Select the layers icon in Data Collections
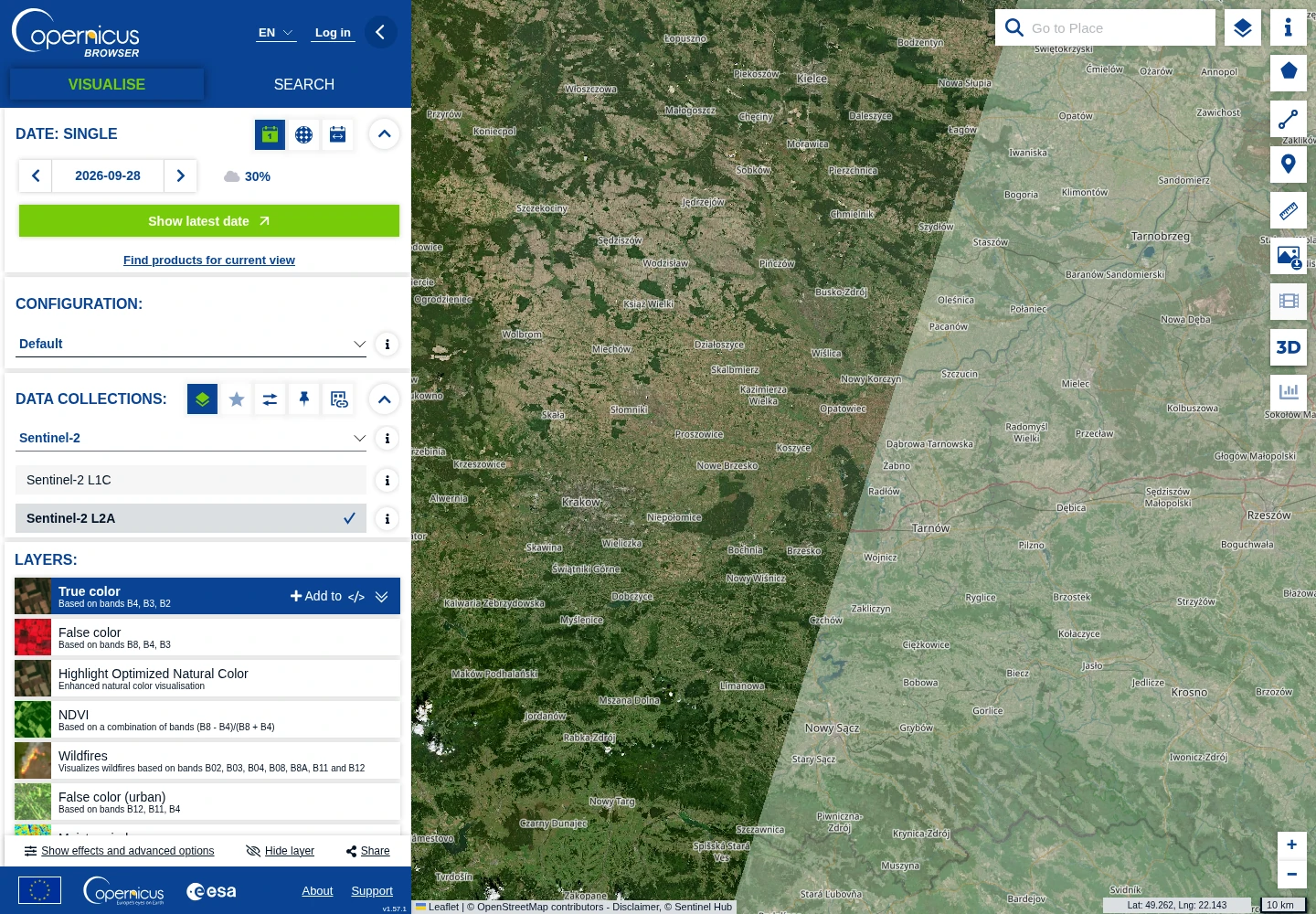 [202, 399]
